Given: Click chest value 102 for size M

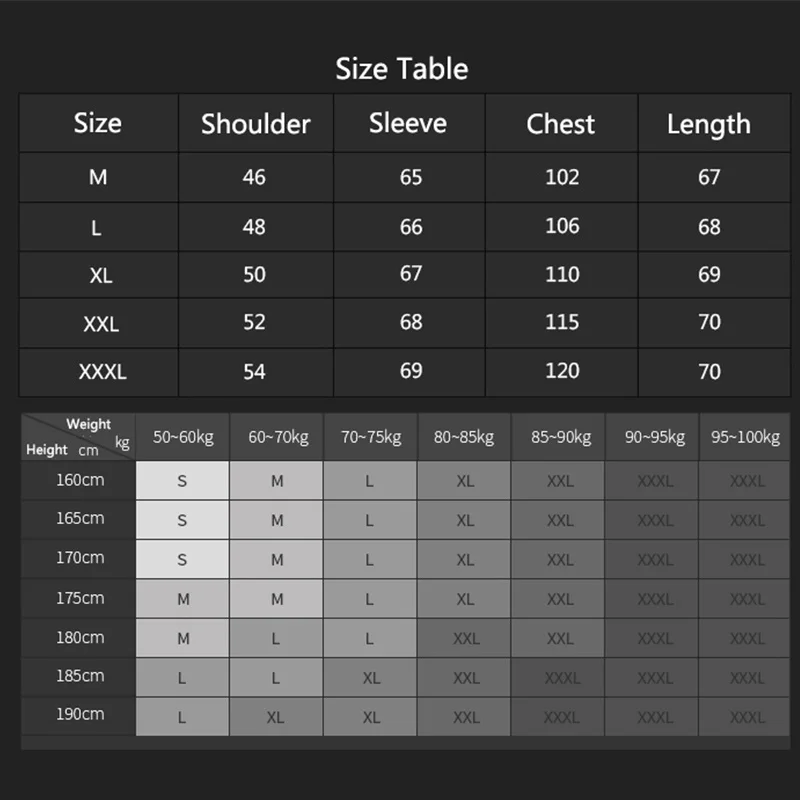Looking at the screenshot, I should point(562,177).
